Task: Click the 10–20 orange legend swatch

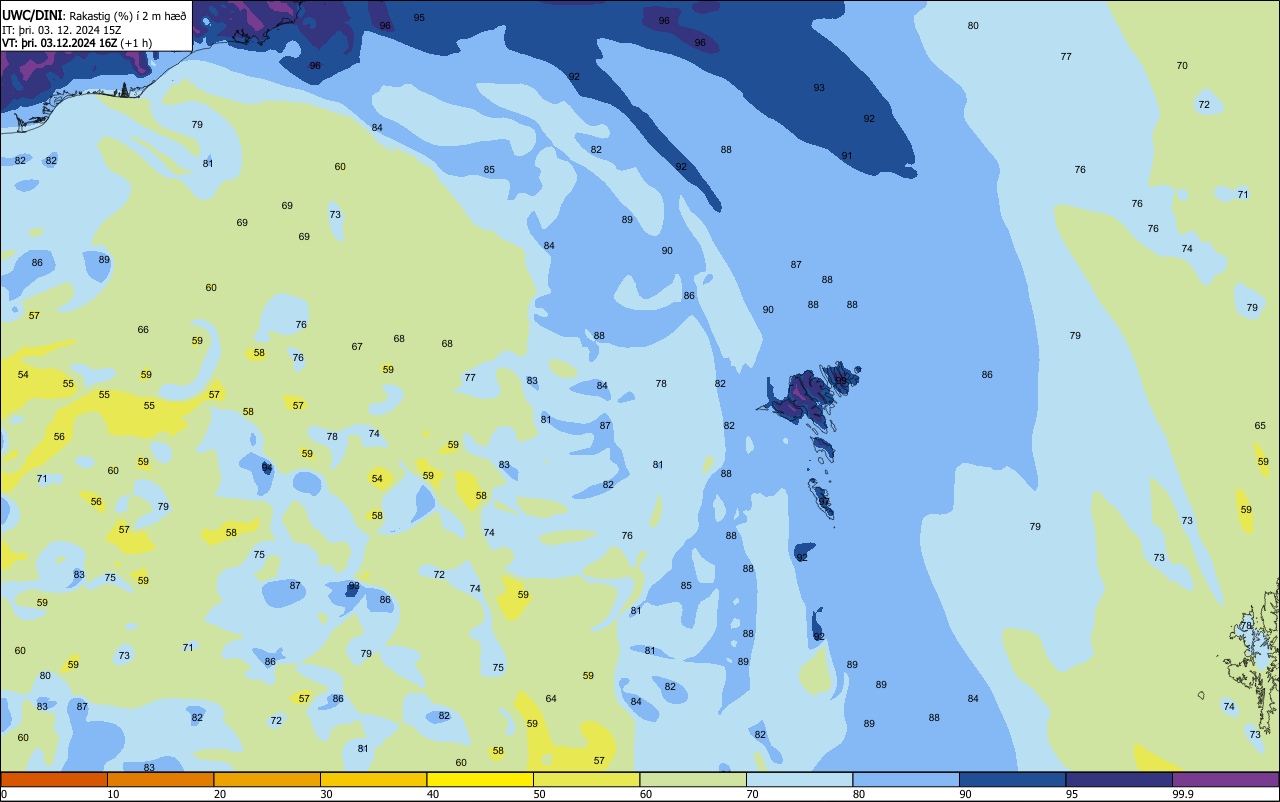Action: [x=160, y=779]
